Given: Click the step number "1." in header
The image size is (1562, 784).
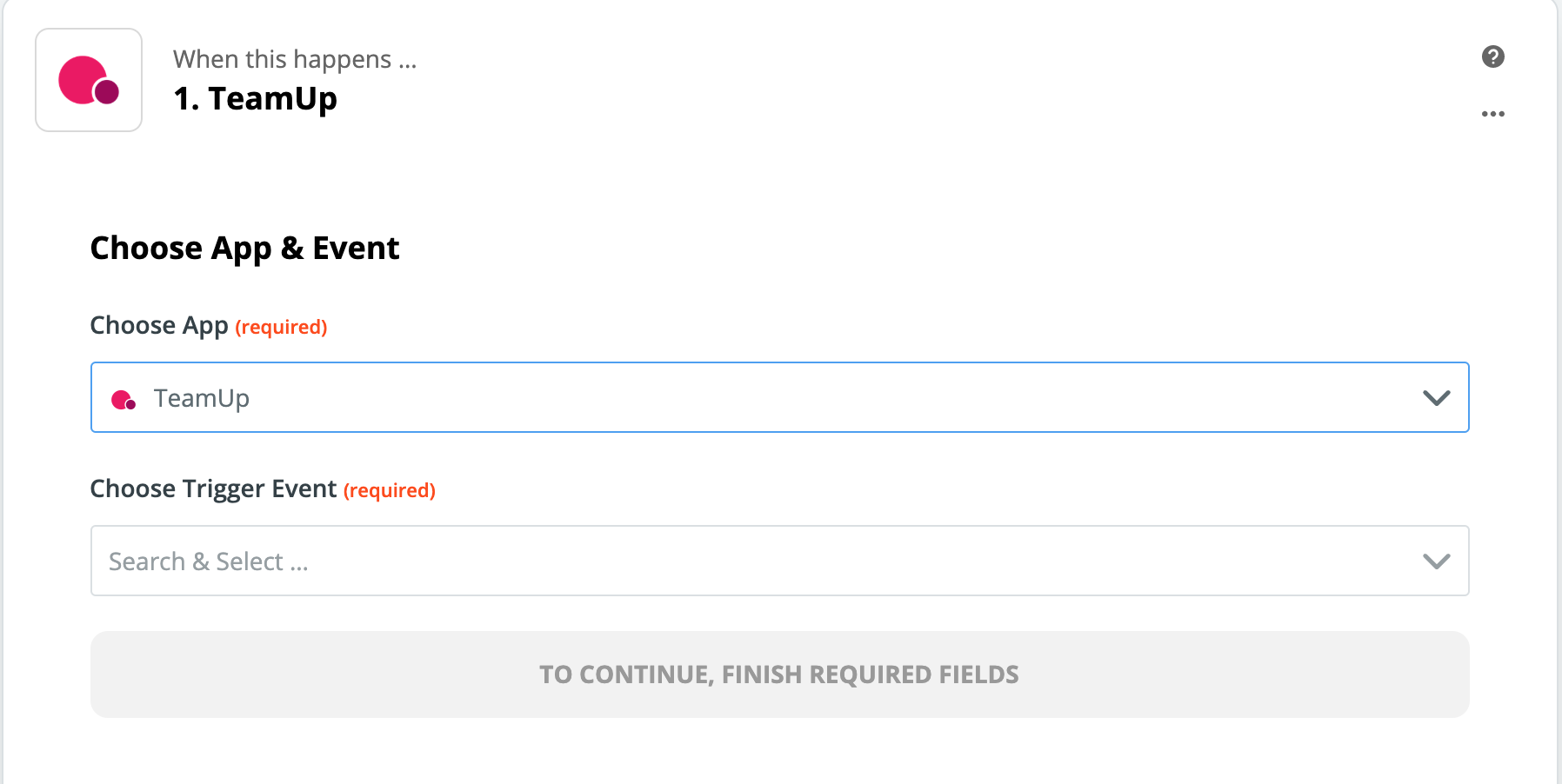Looking at the screenshot, I should point(186,99).
